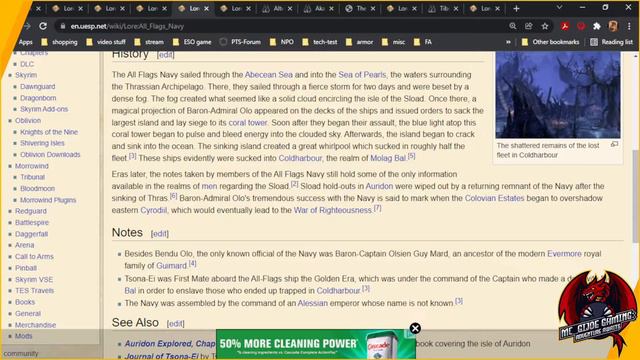The image size is (640, 360).
Task: Expand hidden bookmarks with the double-chevron
Action: click(508, 42)
